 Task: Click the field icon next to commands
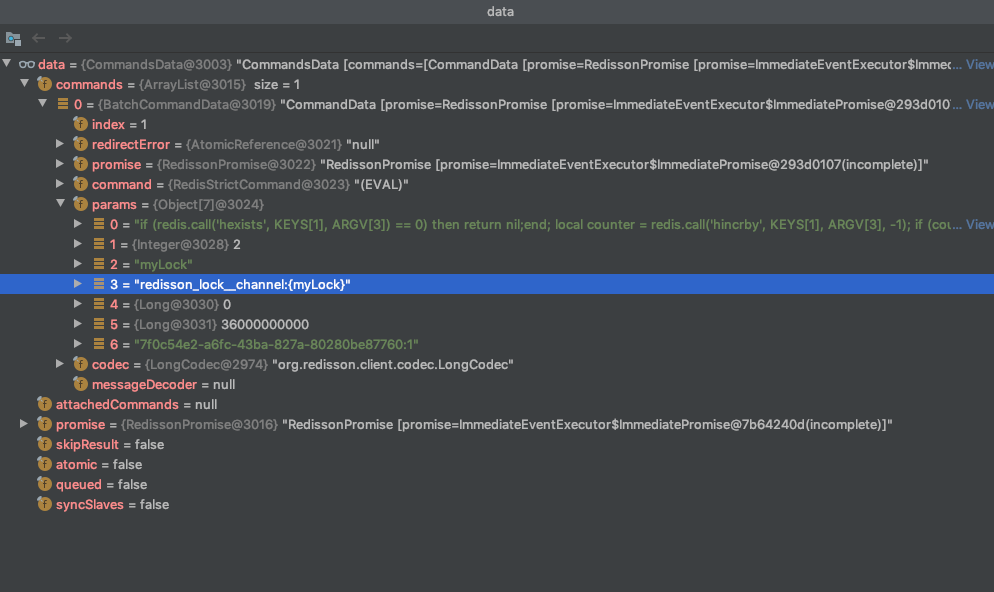pos(44,84)
